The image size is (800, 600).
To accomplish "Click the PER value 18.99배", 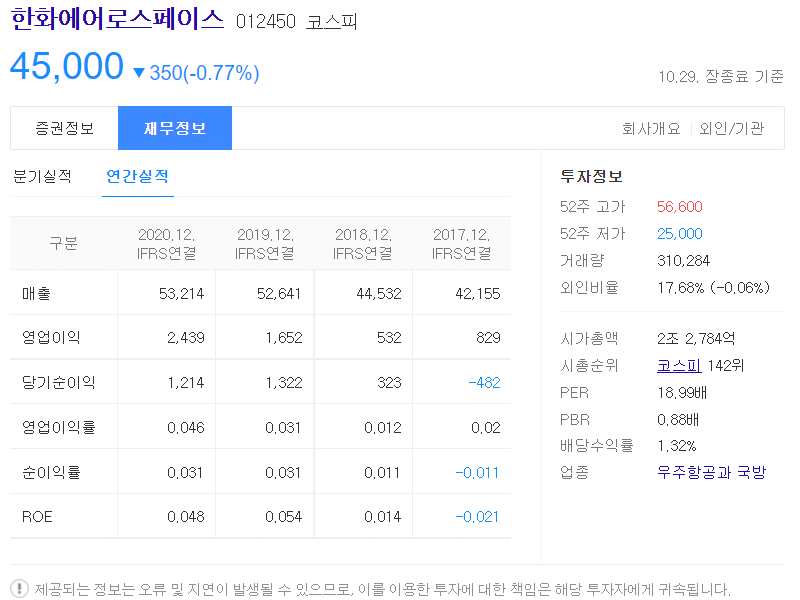I will [x=682, y=393].
